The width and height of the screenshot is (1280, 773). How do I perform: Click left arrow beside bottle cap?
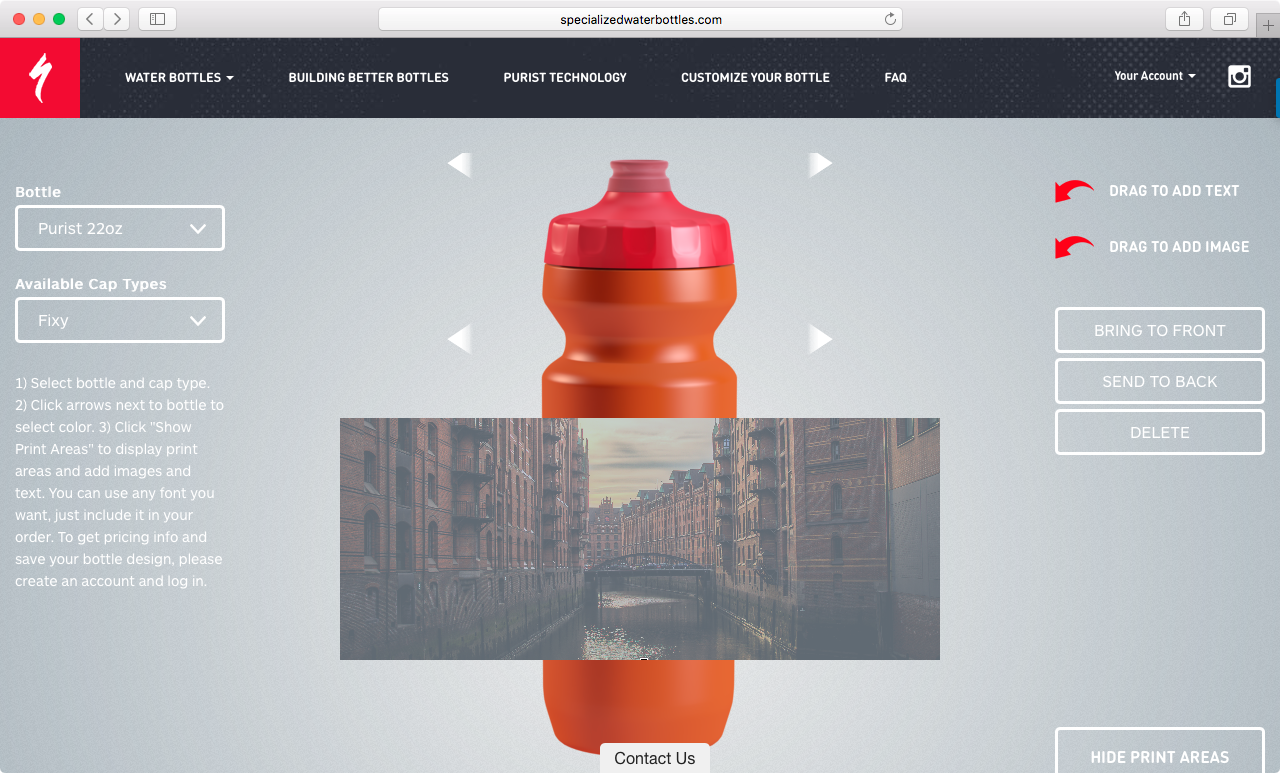[x=459, y=165]
